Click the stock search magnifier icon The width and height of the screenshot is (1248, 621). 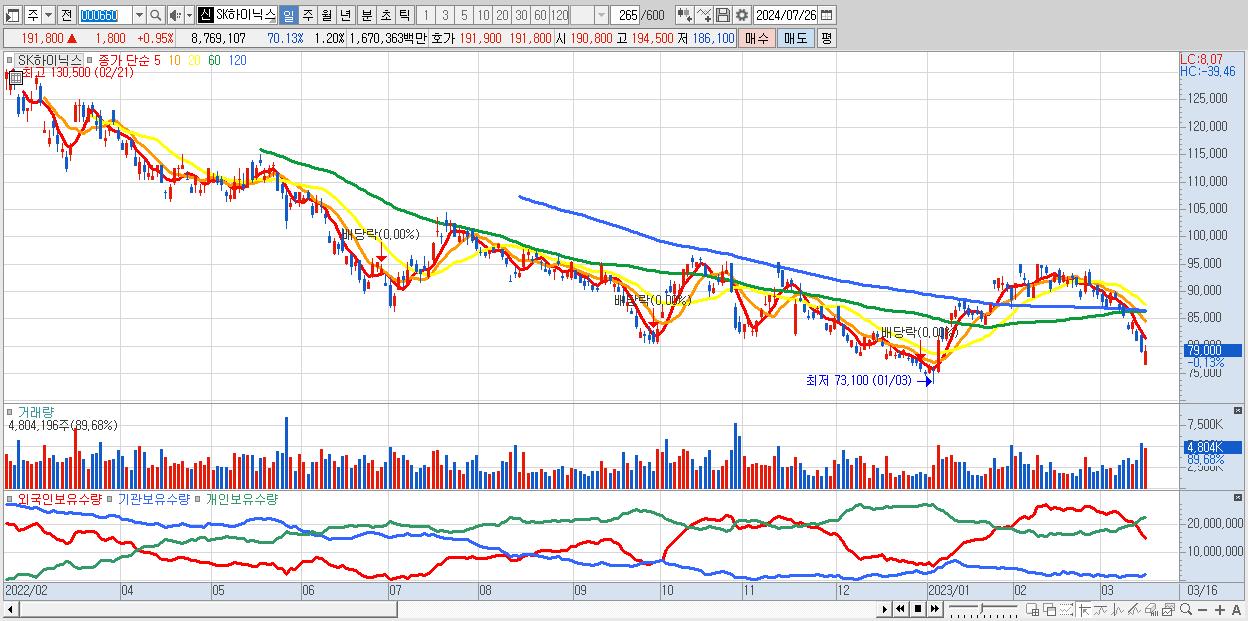point(154,15)
